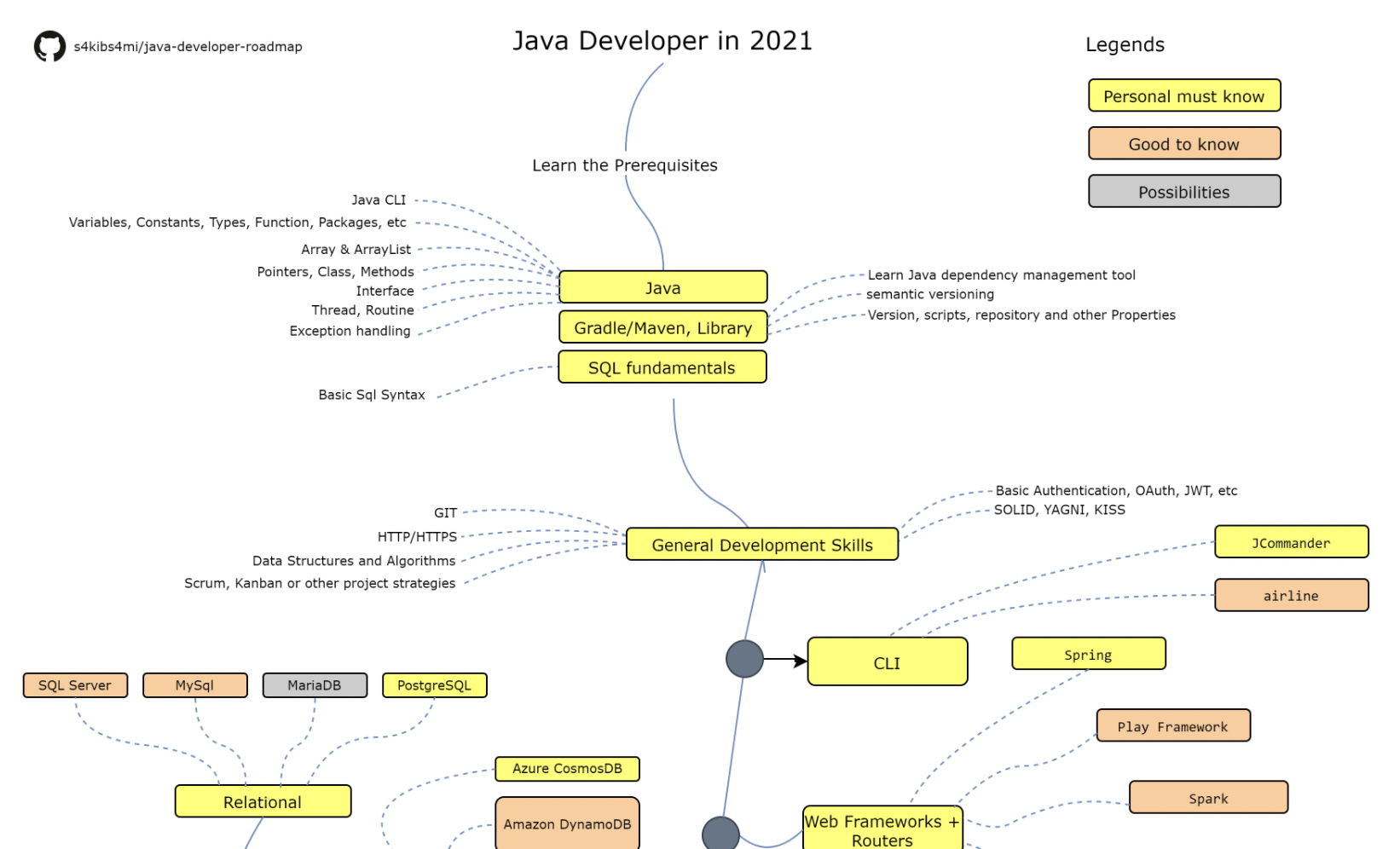
Task: Click Learn Java dependency management tool text
Action: tap(1001, 275)
